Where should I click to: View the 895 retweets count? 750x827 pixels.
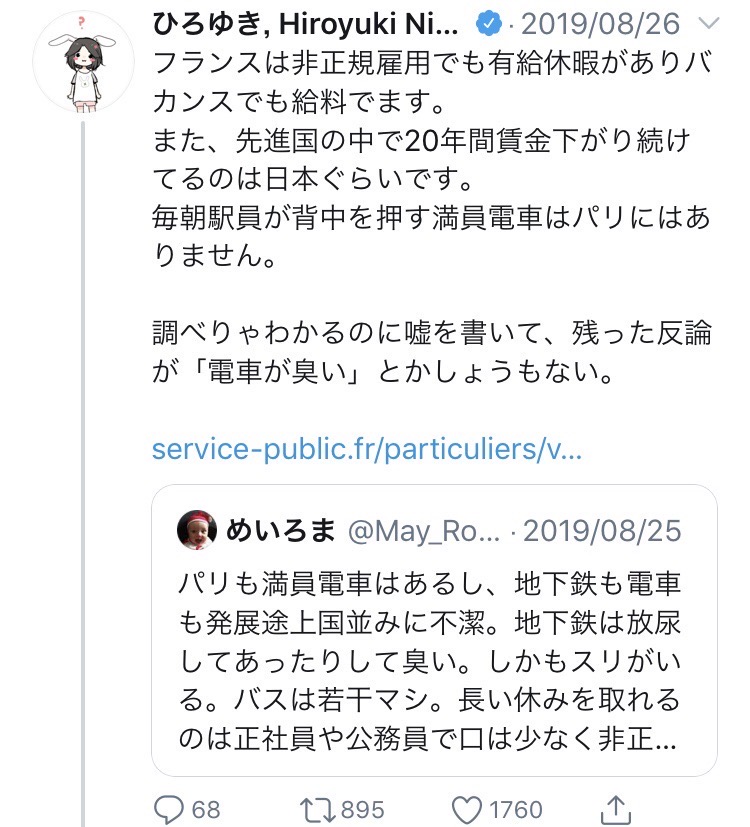click(363, 808)
